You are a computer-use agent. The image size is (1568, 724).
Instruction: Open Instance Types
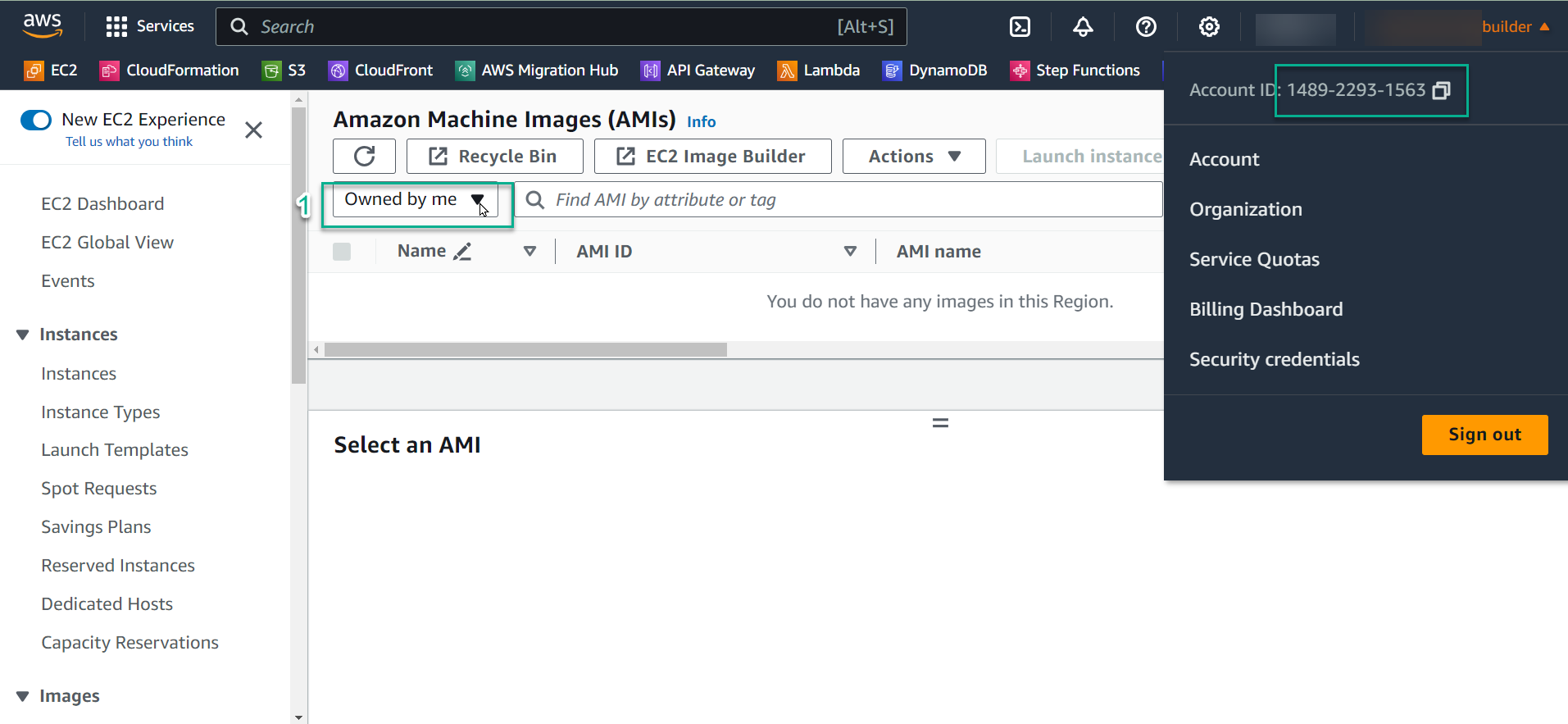pyautogui.click(x=101, y=412)
